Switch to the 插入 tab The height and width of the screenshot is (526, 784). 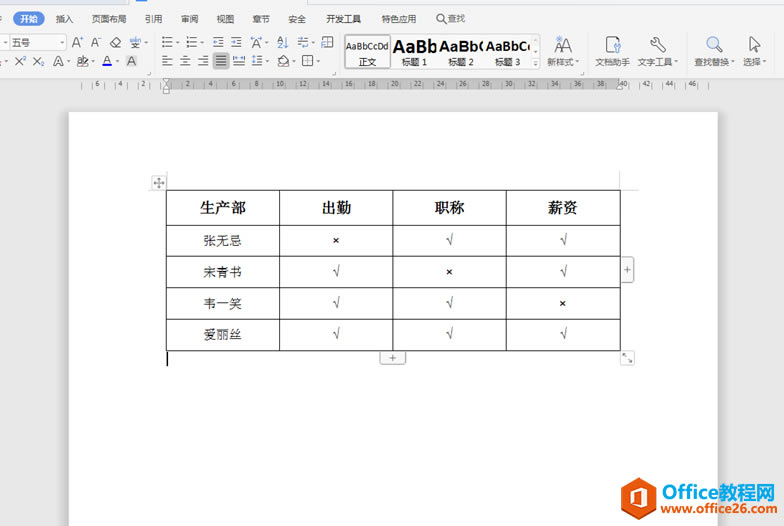click(x=64, y=19)
